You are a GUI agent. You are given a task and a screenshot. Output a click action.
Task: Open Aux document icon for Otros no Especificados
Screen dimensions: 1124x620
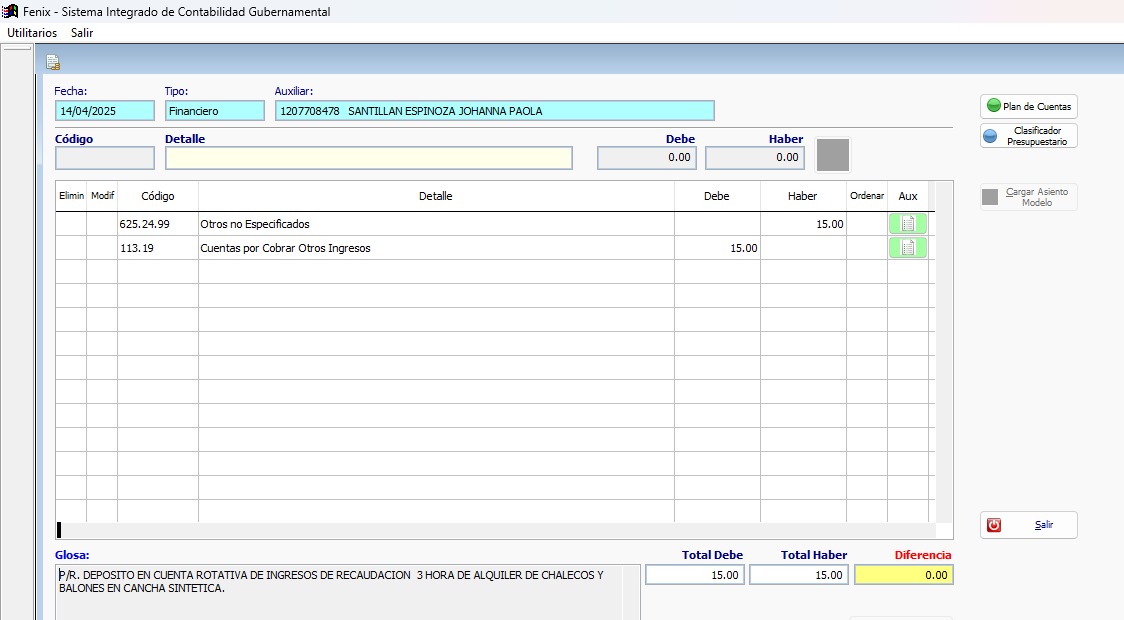(907, 224)
